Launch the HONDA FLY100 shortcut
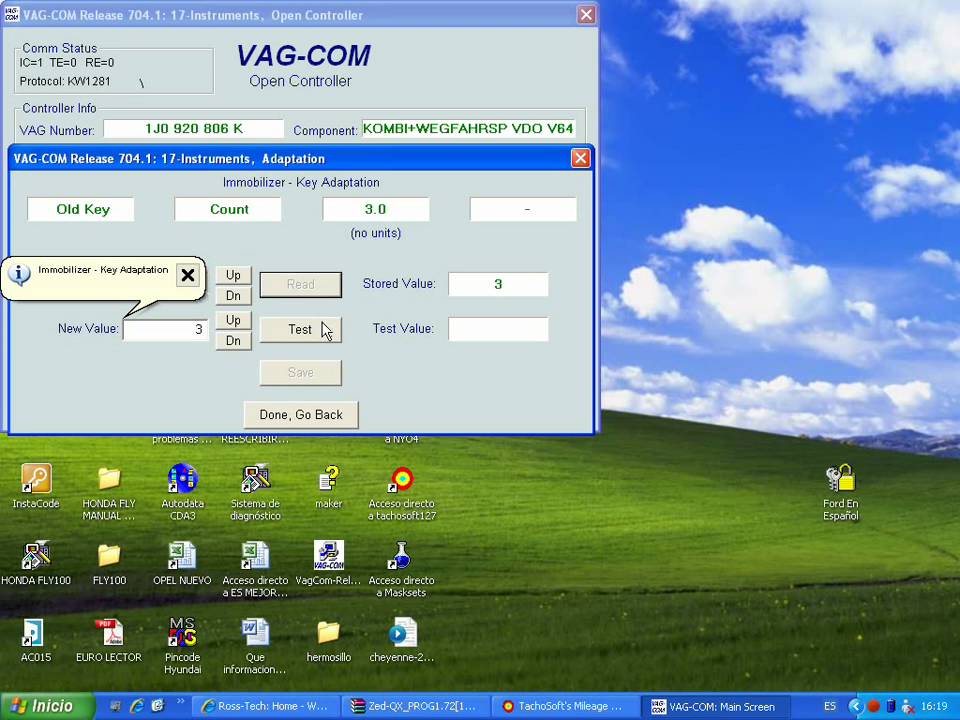The height and width of the screenshot is (720, 960). (36, 563)
